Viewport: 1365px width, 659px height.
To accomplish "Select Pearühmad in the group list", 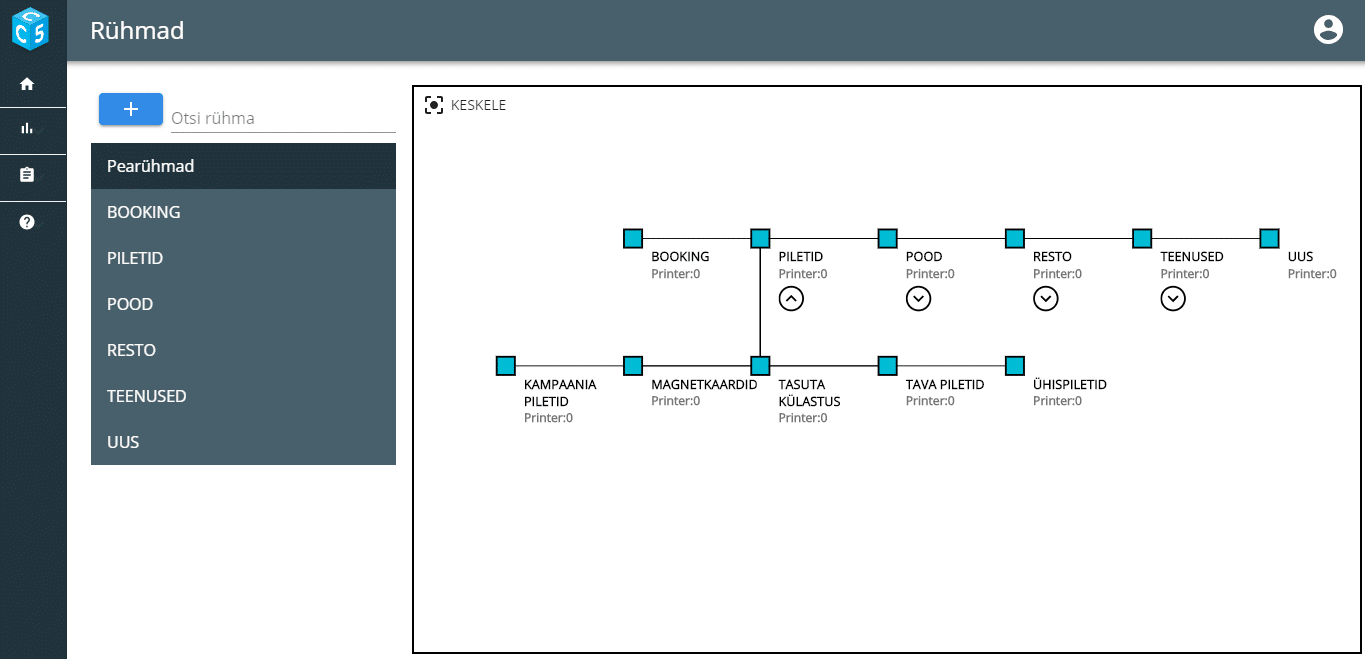I will tap(243, 166).
